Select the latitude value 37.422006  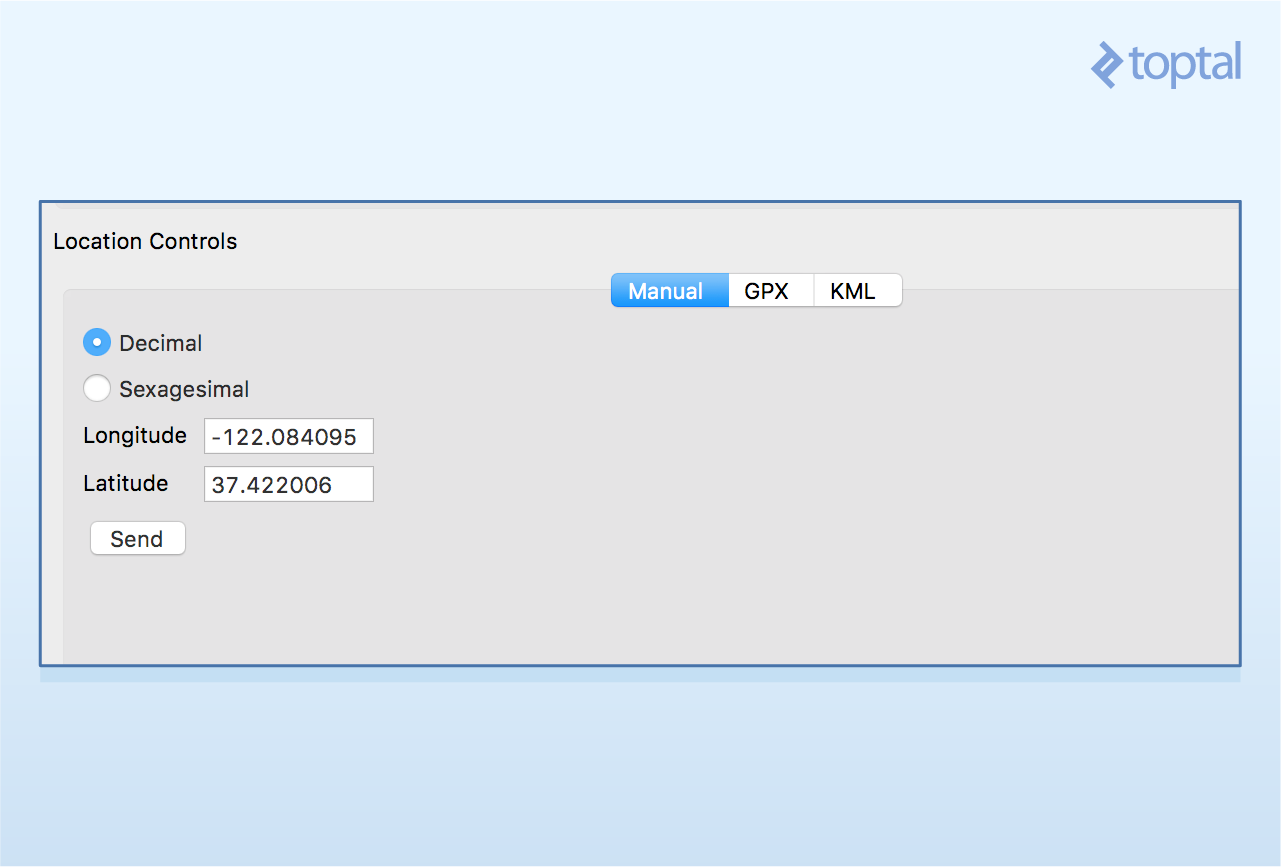coord(288,484)
